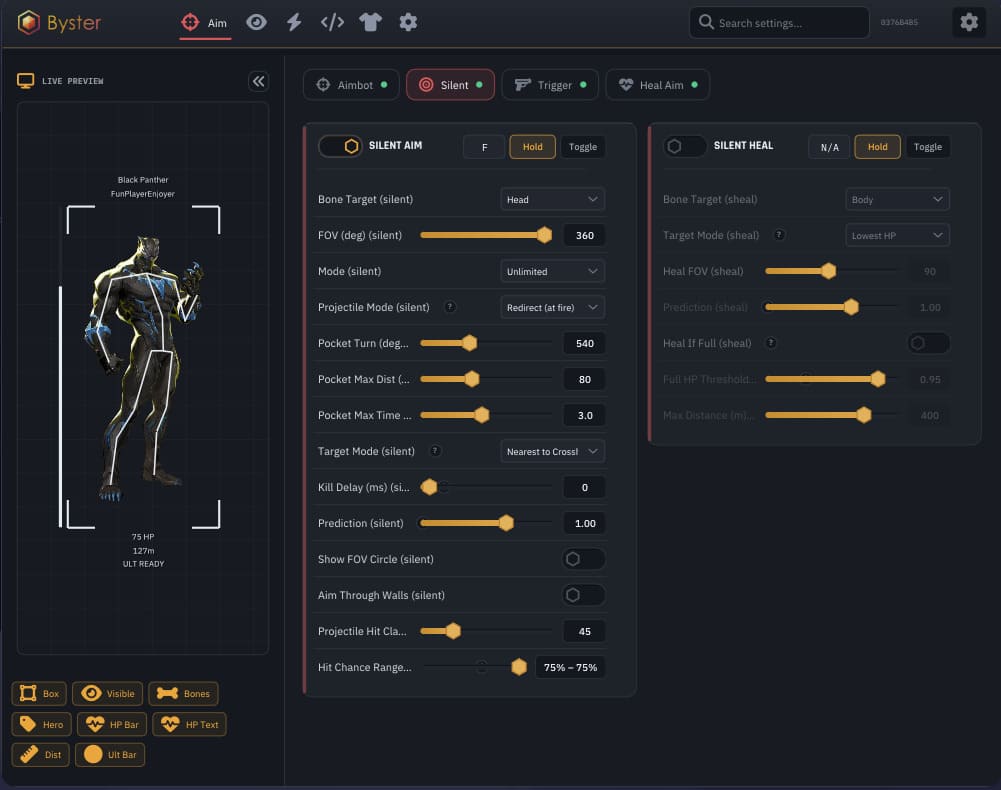
Task: Switch to the Aimbot sub-tab
Action: pos(351,85)
